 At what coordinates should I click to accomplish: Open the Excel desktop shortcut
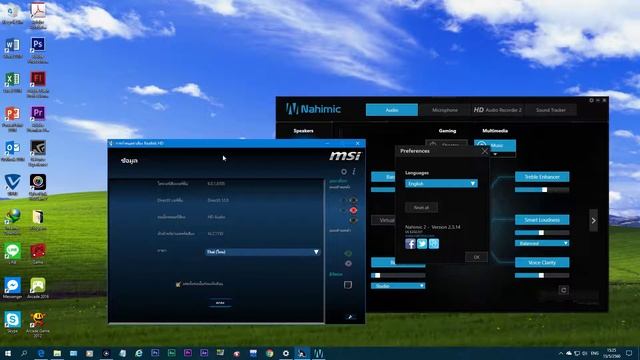point(13,82)
